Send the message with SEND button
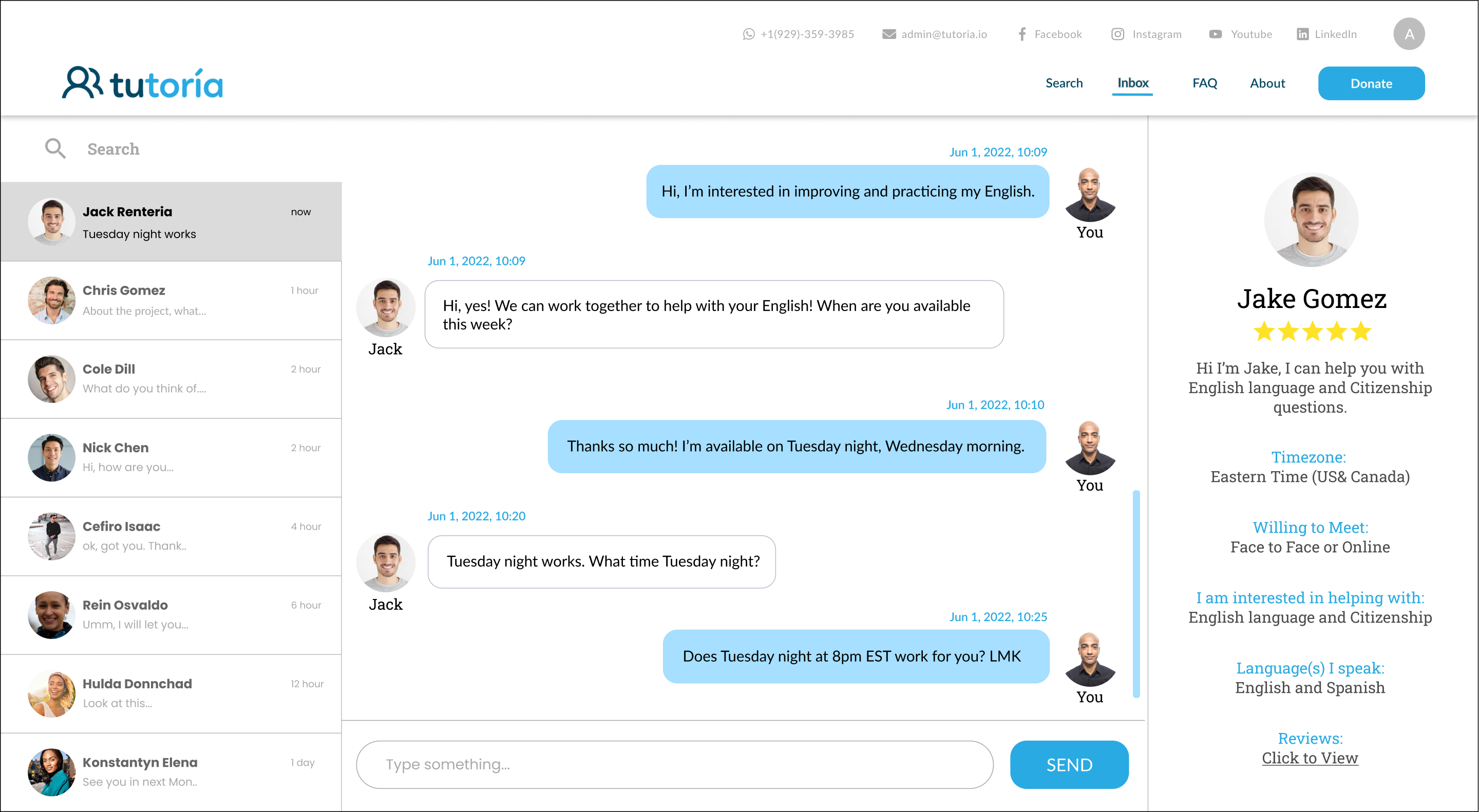The width and height of the screenshot is (1479, 812). click(1069, 764)
